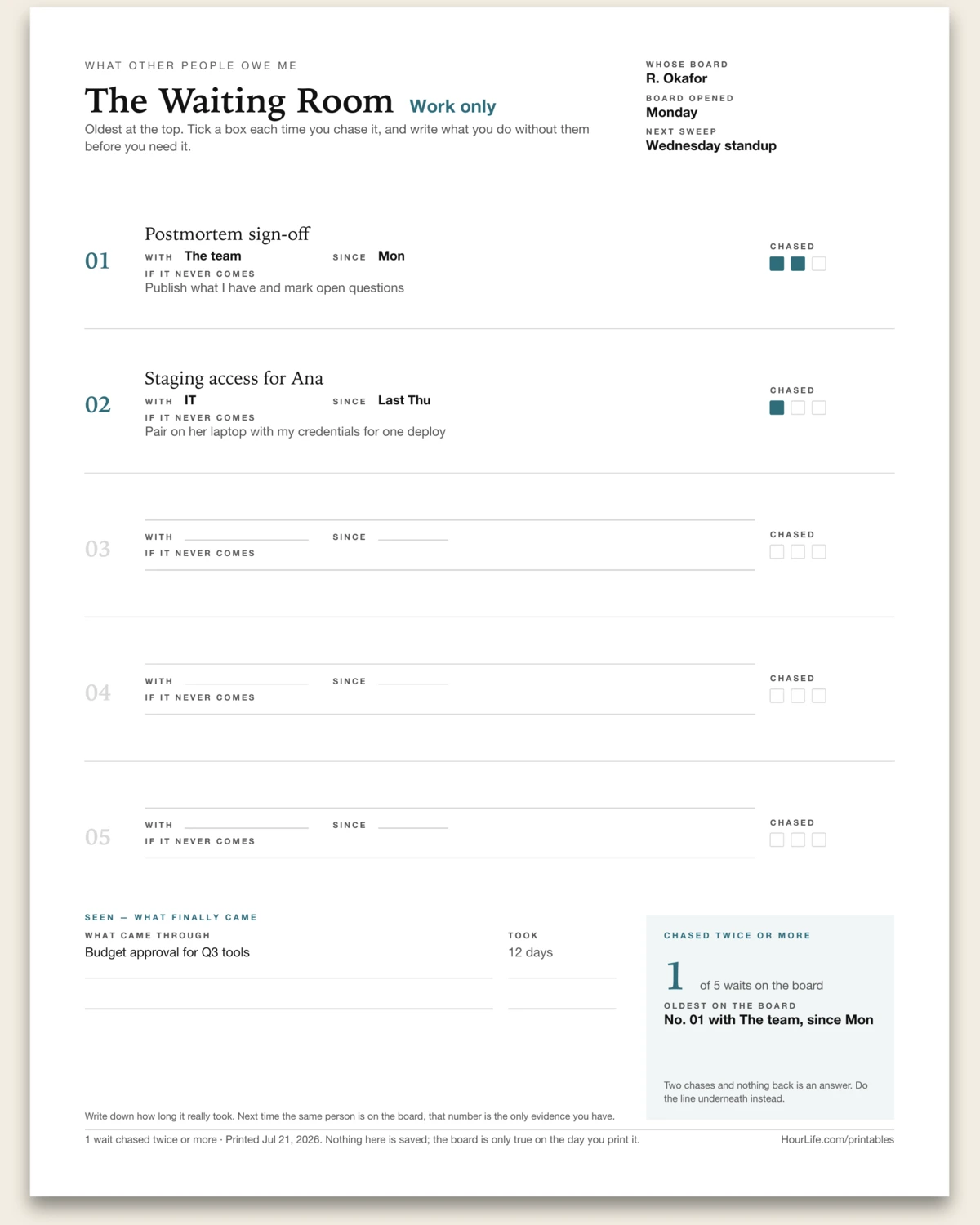Click the big '1' chased-twice count
Screen dimensions: 980x1225
point(675,976)
